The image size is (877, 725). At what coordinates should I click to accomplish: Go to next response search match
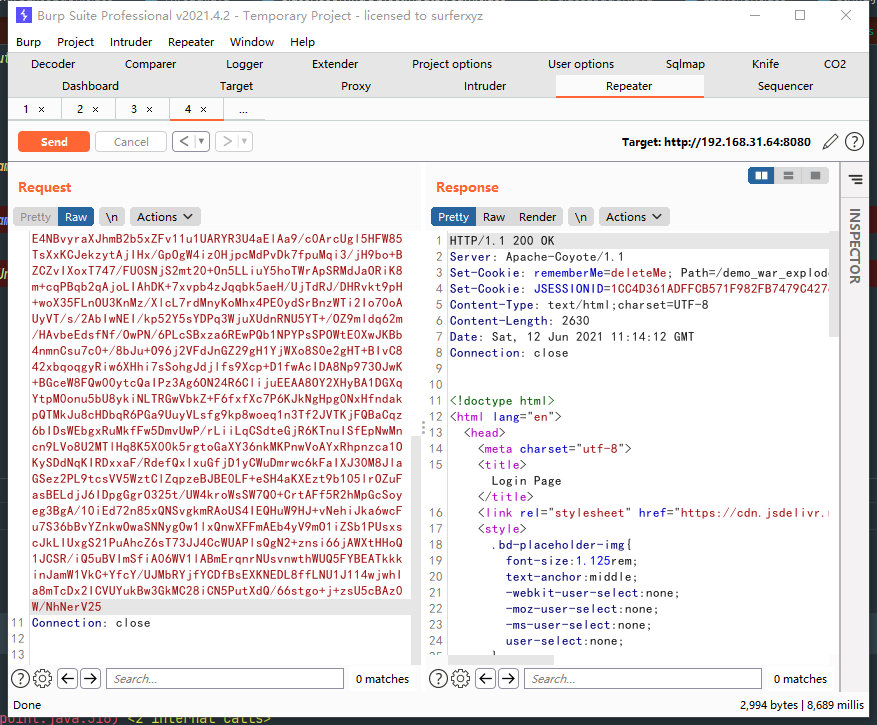[x=508, y=679]
